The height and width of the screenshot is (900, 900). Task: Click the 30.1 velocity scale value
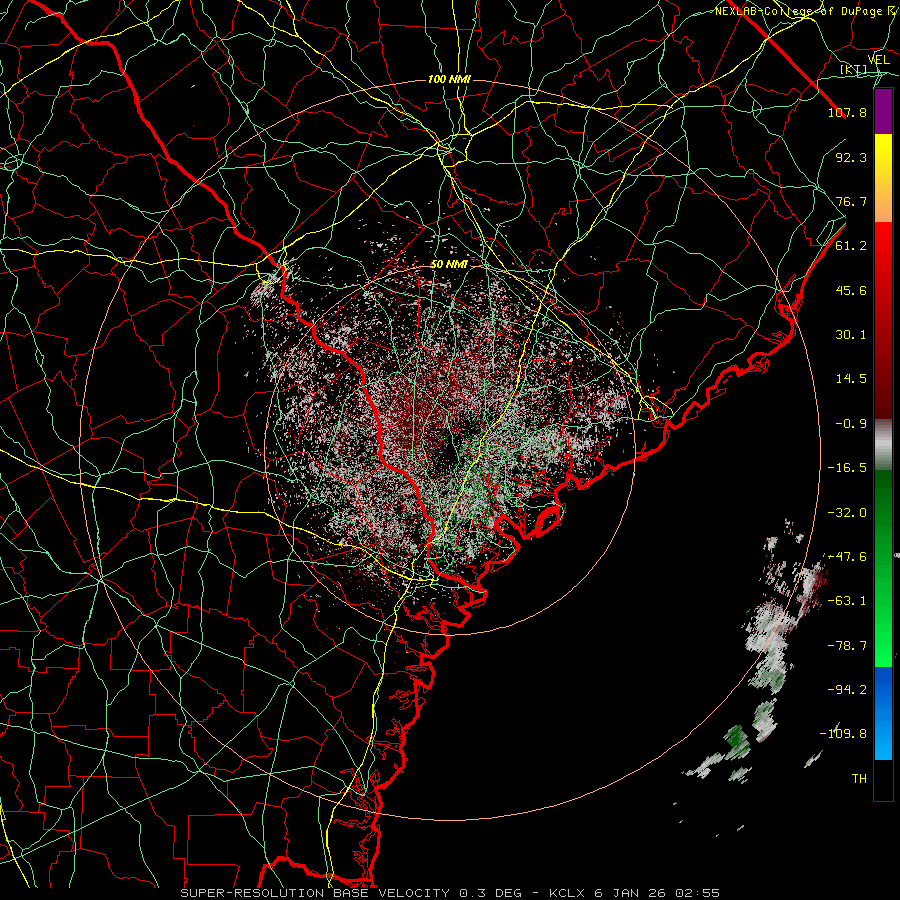point(851,335)
